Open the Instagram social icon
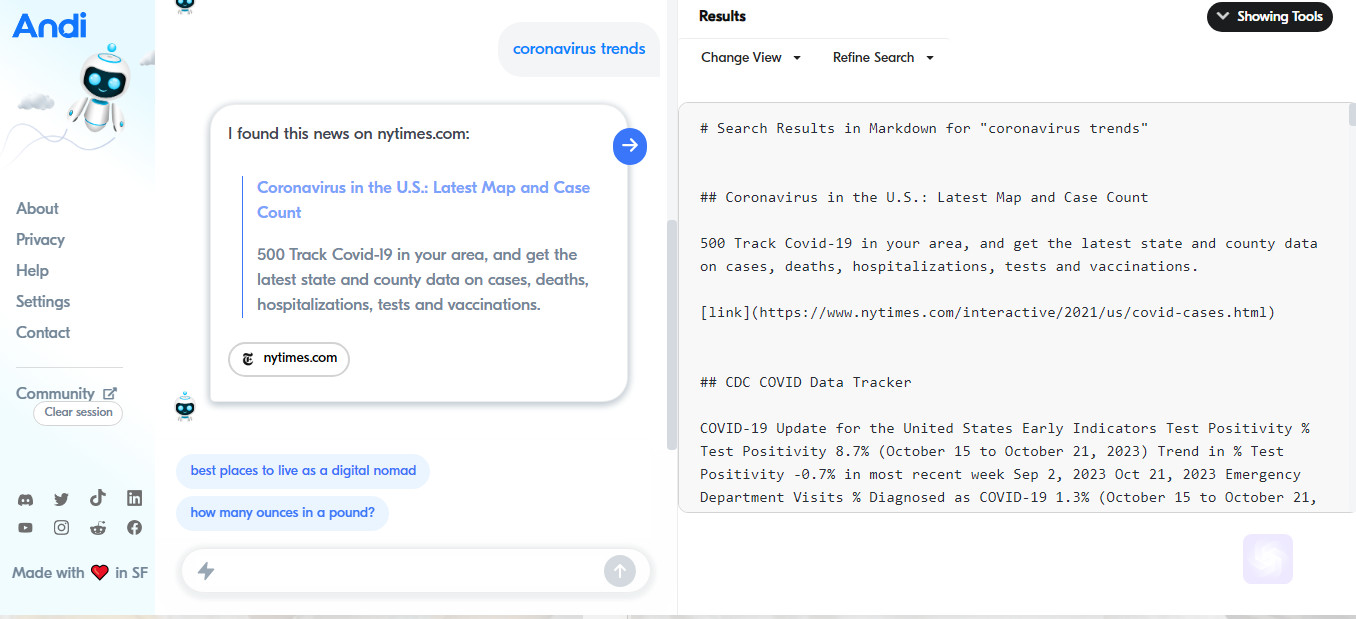Viewport: 1356px width, 619px height. (61, 528)
